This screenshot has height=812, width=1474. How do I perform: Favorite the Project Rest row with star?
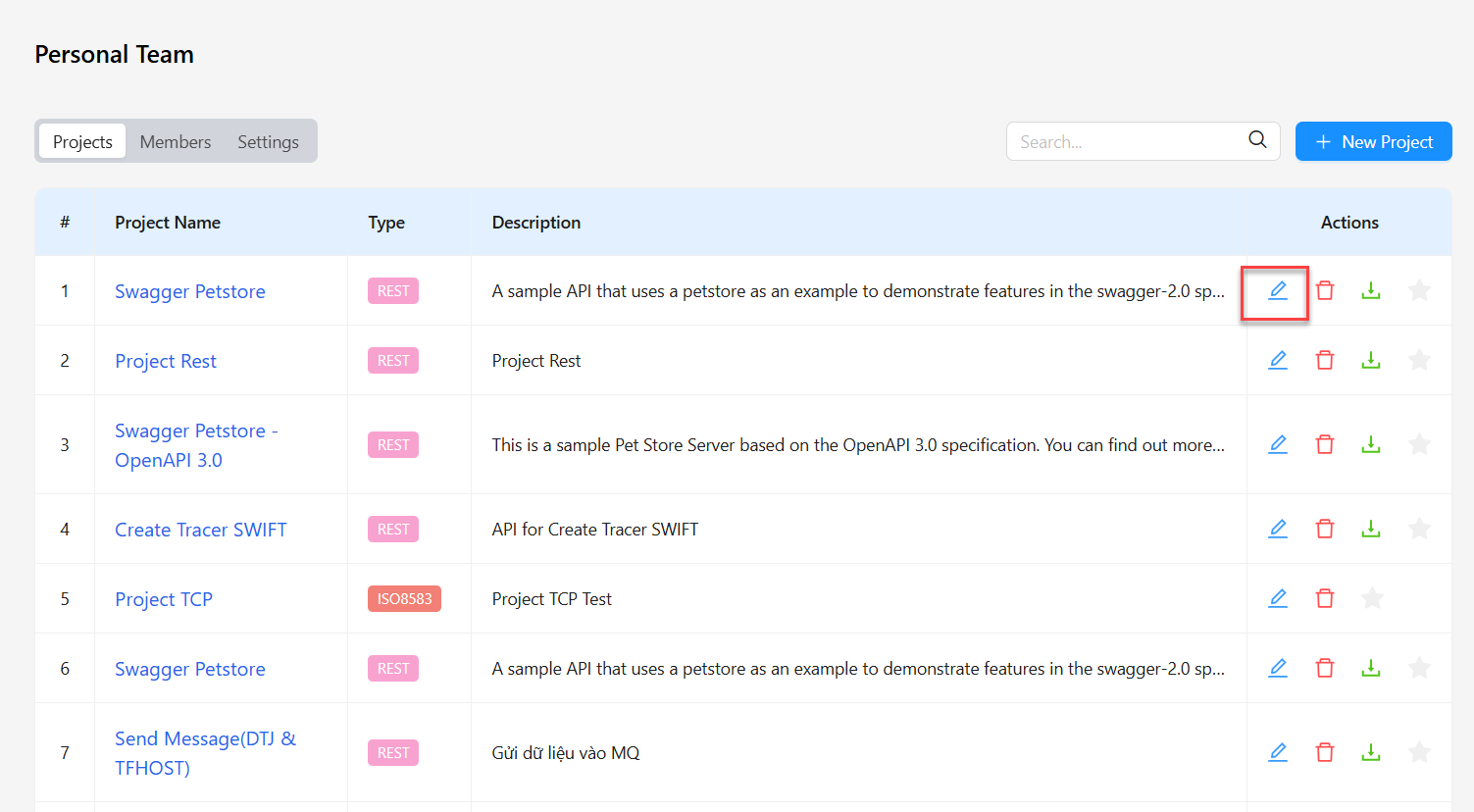coord(1418,360)
